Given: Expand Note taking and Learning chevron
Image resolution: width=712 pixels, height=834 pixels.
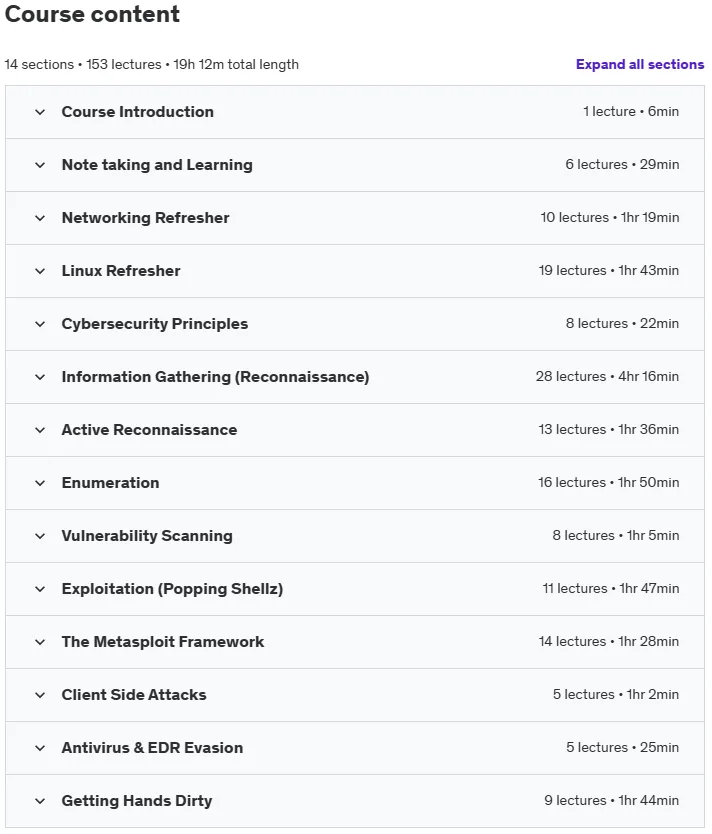Looking at the screenshot, I should pyautogui.click(x=40, y=165).
